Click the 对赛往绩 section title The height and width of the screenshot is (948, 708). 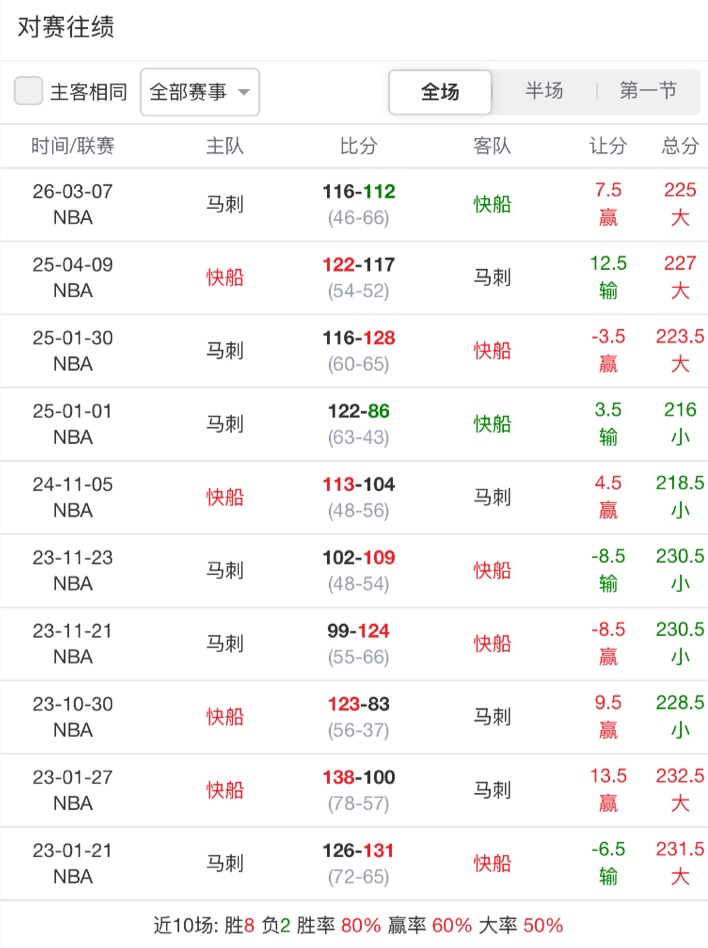click(66, 27)
